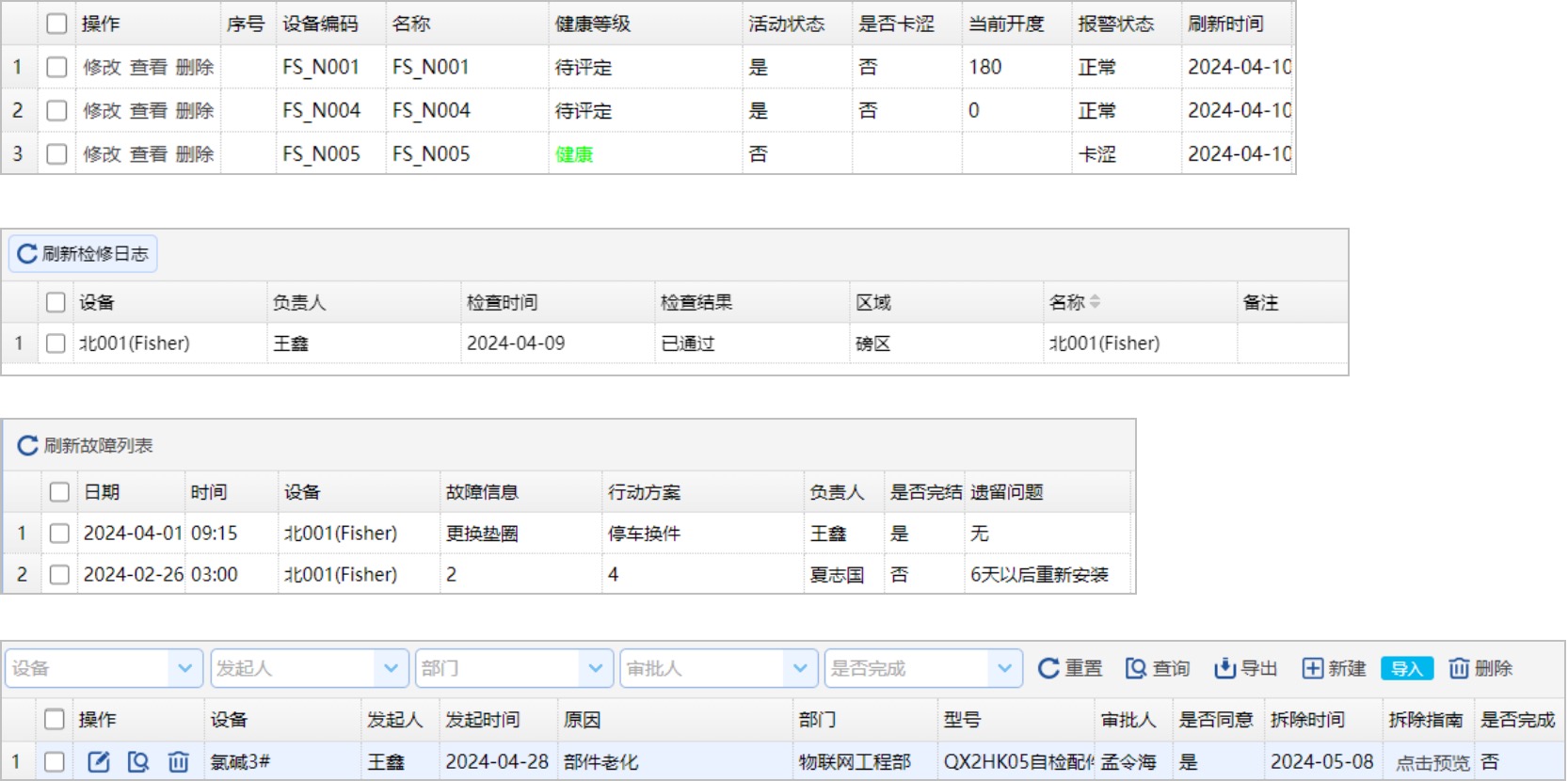Click the 刷新检修日志 refresh button
1568x781 pixels.
coord(83,254)
